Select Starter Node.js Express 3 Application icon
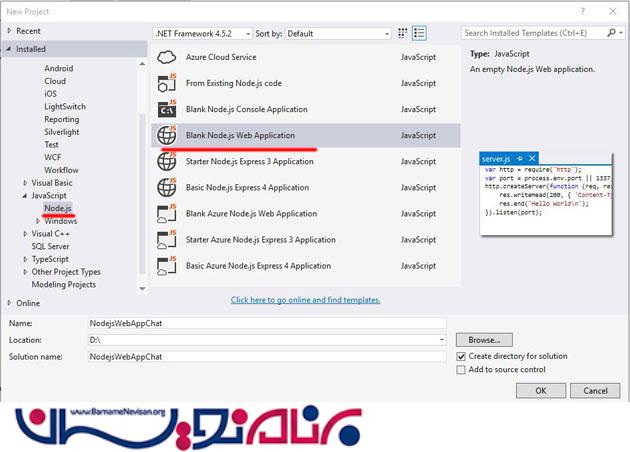Viewport: 630px width, 452px height. point(166,161)
